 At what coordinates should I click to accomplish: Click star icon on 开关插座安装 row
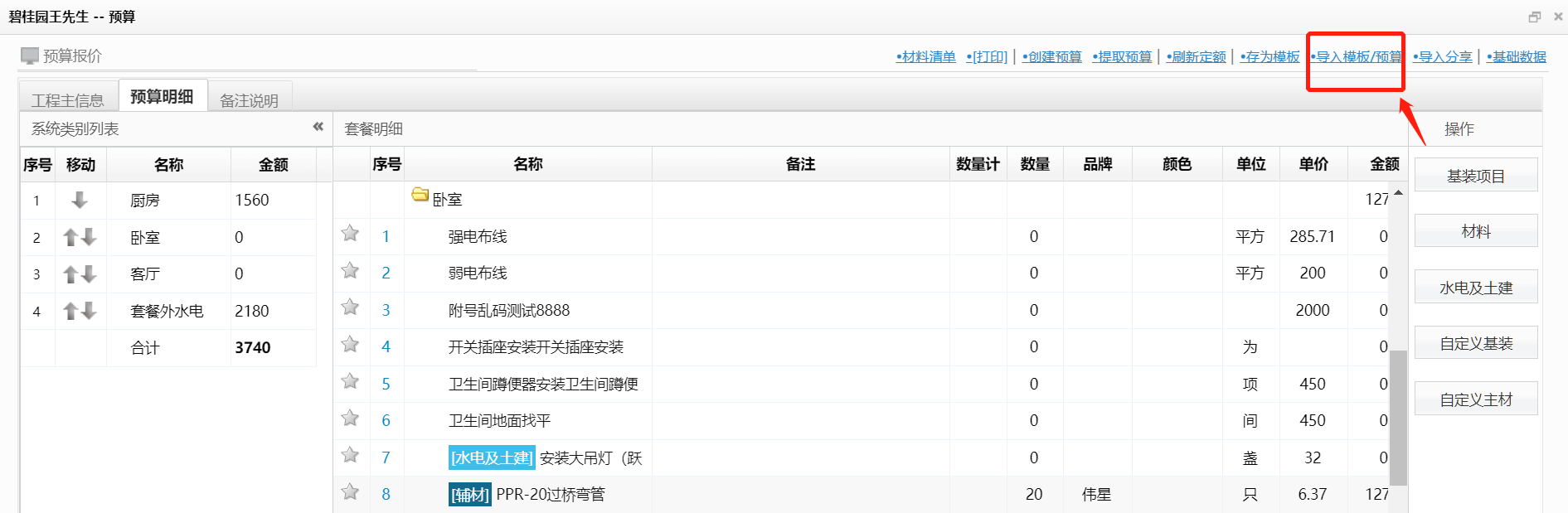[350, 345]
